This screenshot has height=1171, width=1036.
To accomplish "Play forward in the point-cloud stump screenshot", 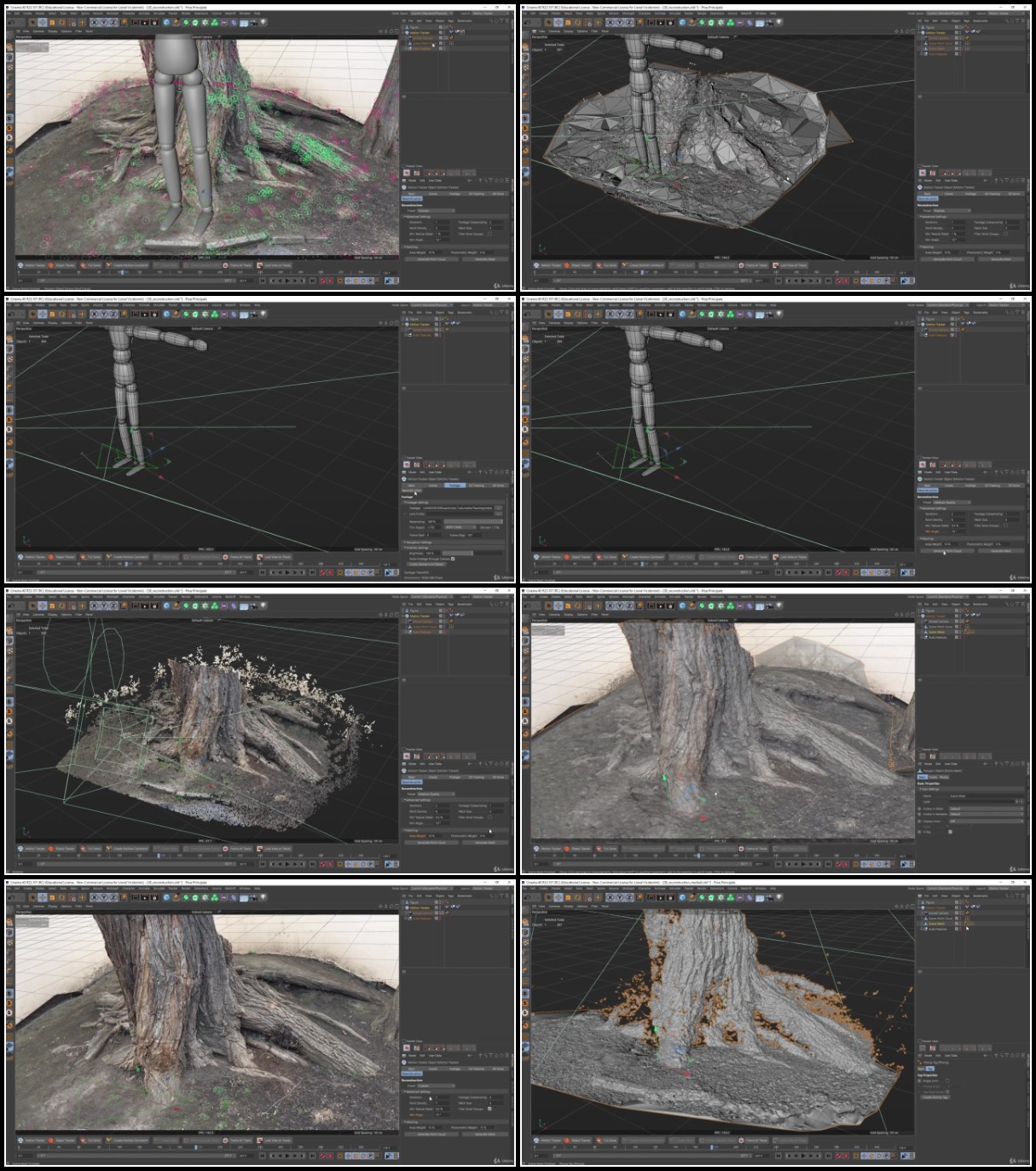I will click(x=287, y=864).
